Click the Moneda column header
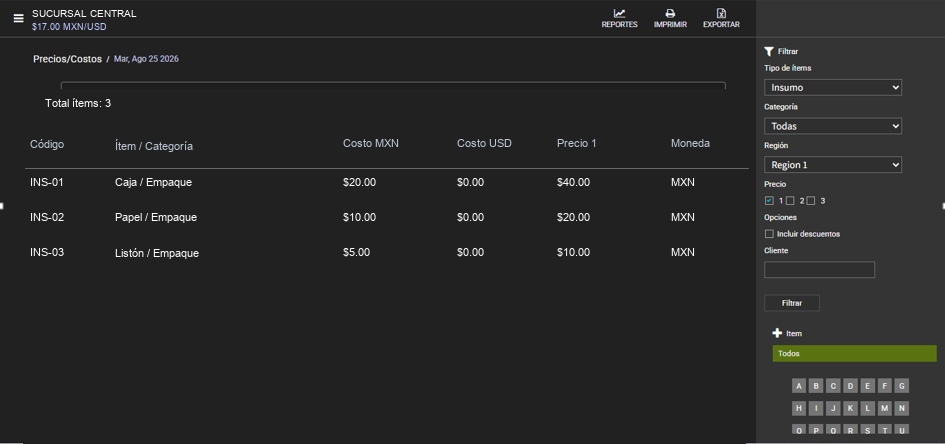 tap(690, 143)
